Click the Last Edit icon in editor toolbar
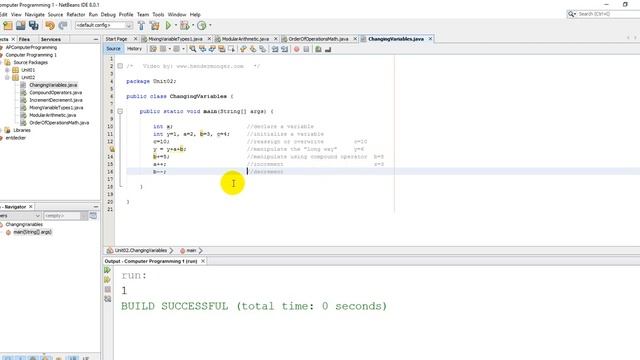 pyautogui.click(x=153, y=49)
